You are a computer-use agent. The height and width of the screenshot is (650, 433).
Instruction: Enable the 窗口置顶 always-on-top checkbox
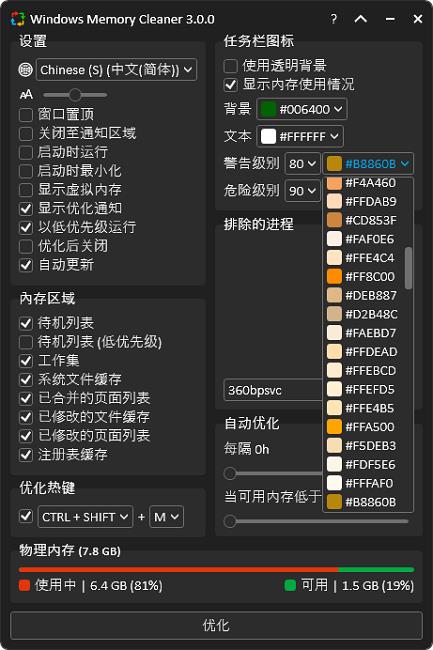coord(26,114)
